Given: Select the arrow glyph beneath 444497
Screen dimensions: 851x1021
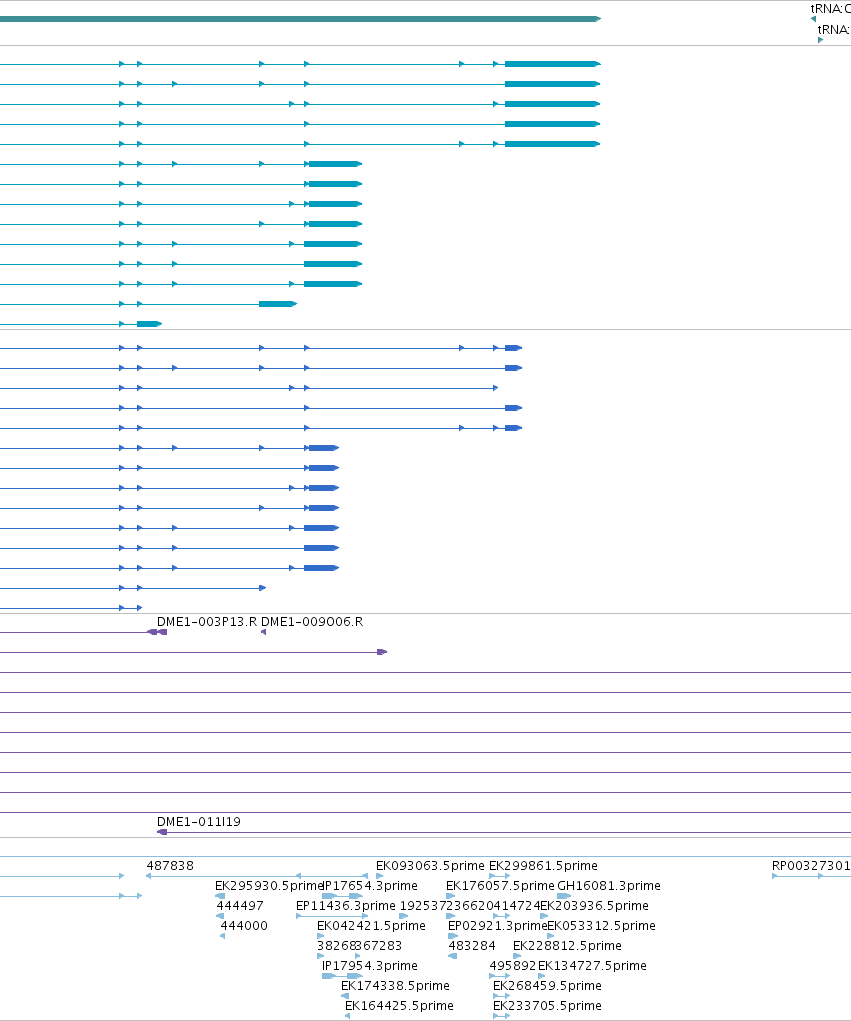Looking at the screenshot, I should 220,916.
